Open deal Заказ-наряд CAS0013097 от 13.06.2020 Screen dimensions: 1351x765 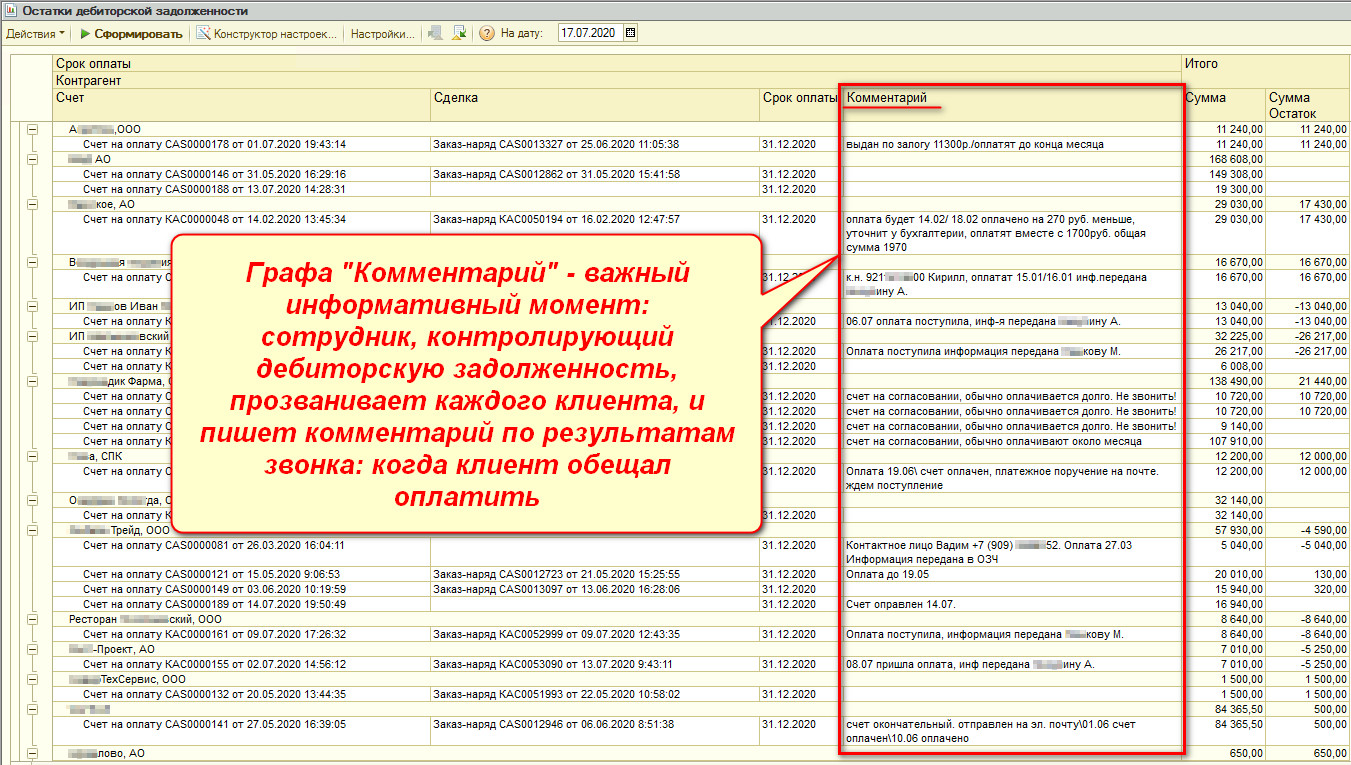[556, 589]
